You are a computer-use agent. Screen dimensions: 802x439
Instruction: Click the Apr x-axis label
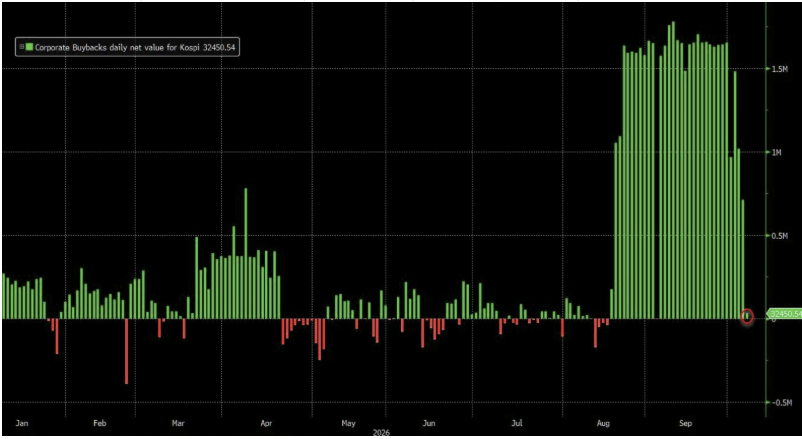coord(266,423)
